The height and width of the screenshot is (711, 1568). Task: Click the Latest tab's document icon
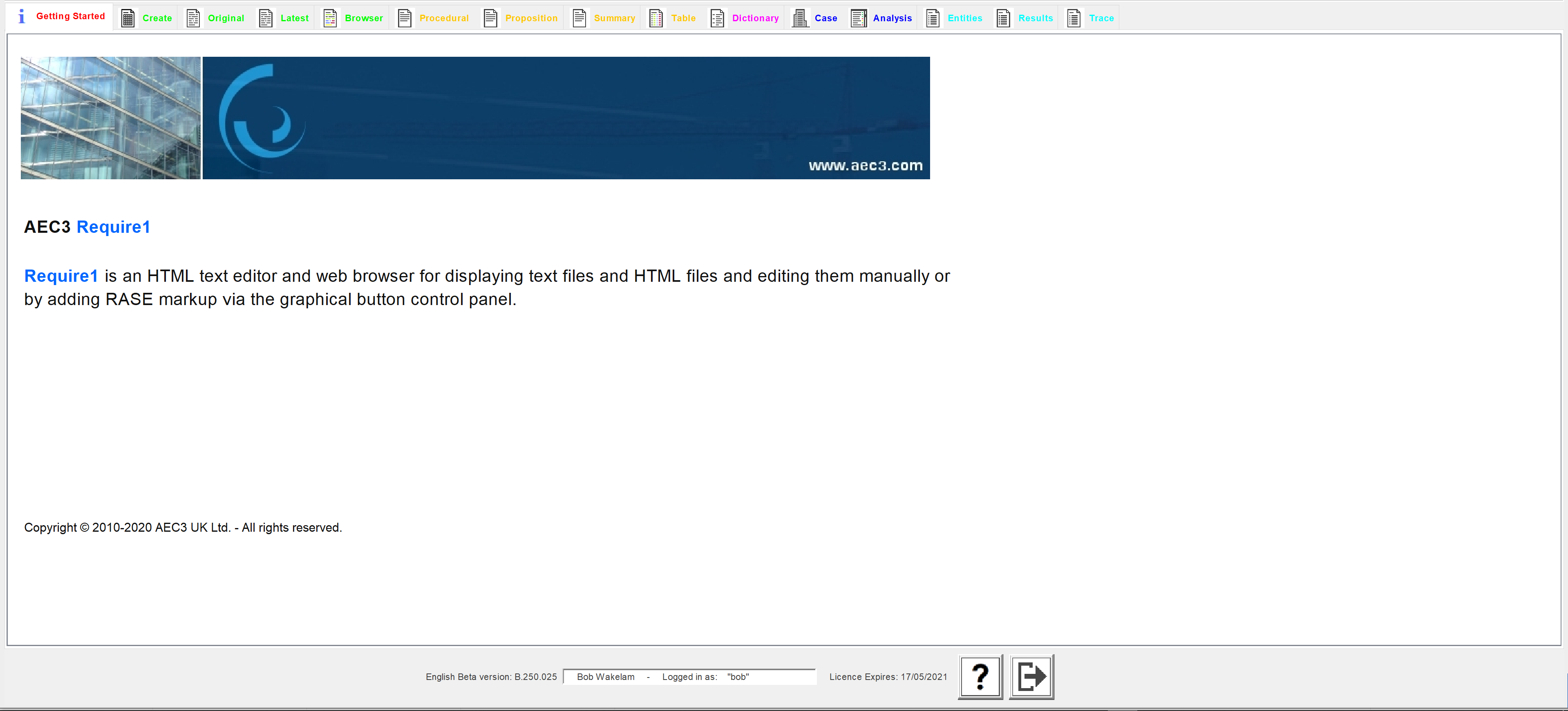tap(266, 18)
